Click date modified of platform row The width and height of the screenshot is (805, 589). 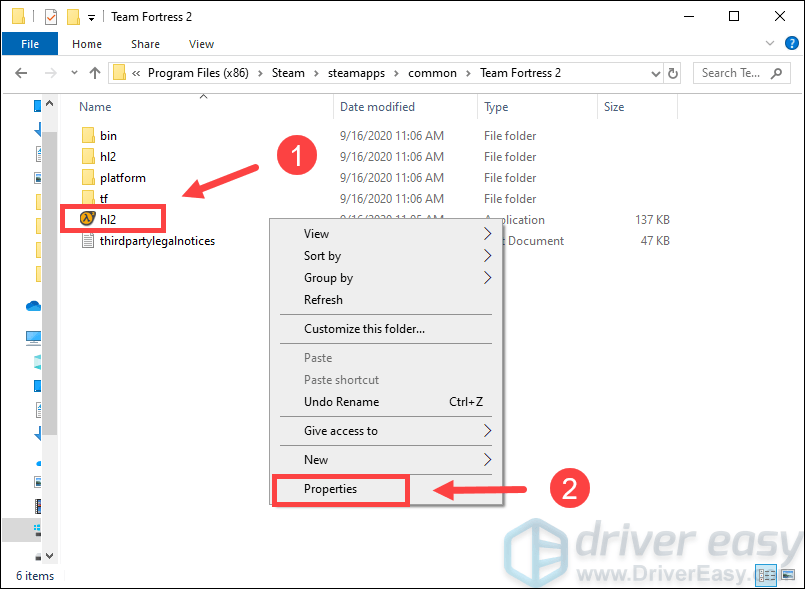[x=392, y=178]
